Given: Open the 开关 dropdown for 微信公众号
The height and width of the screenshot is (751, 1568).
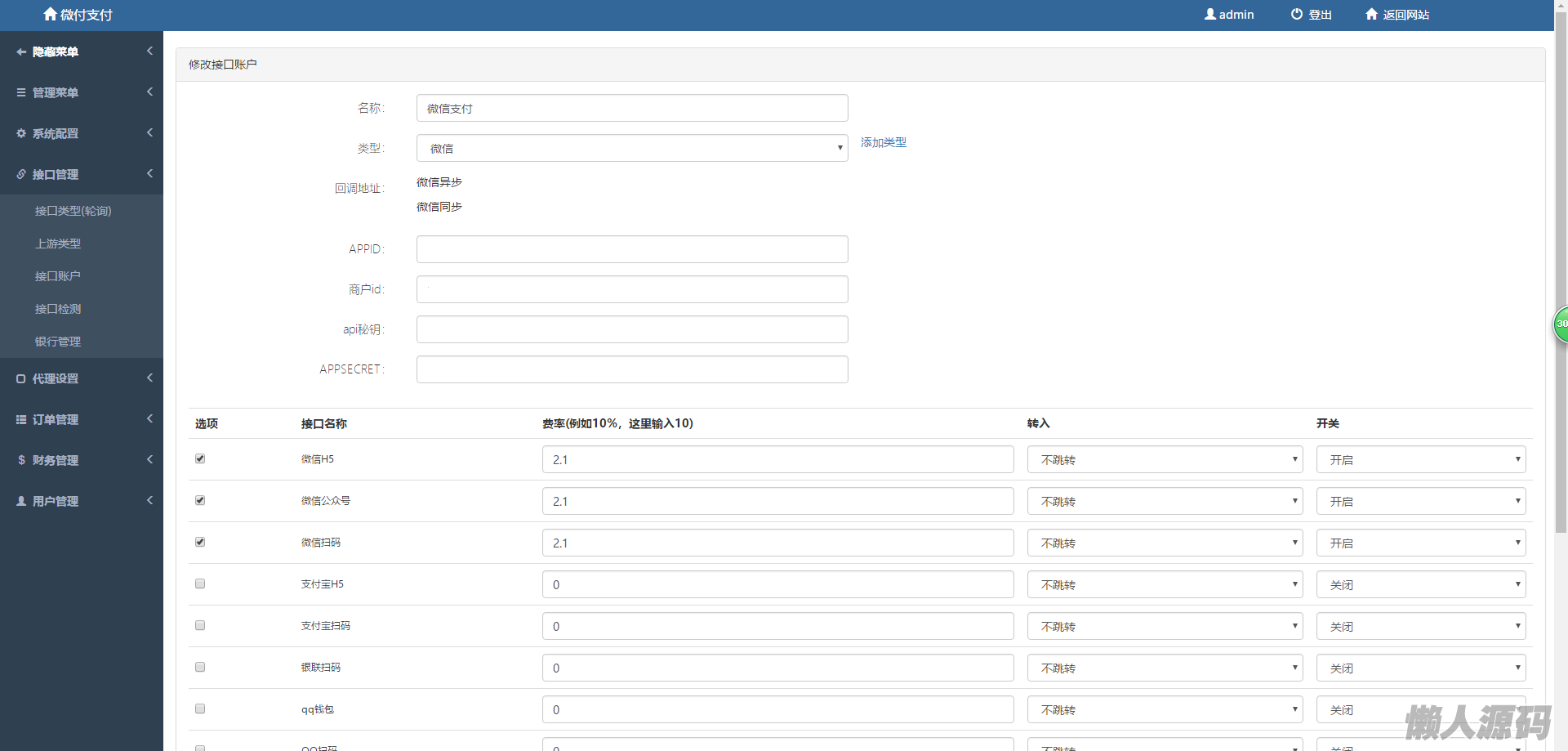Looking at the screenshot, I should pos(1420,501).
